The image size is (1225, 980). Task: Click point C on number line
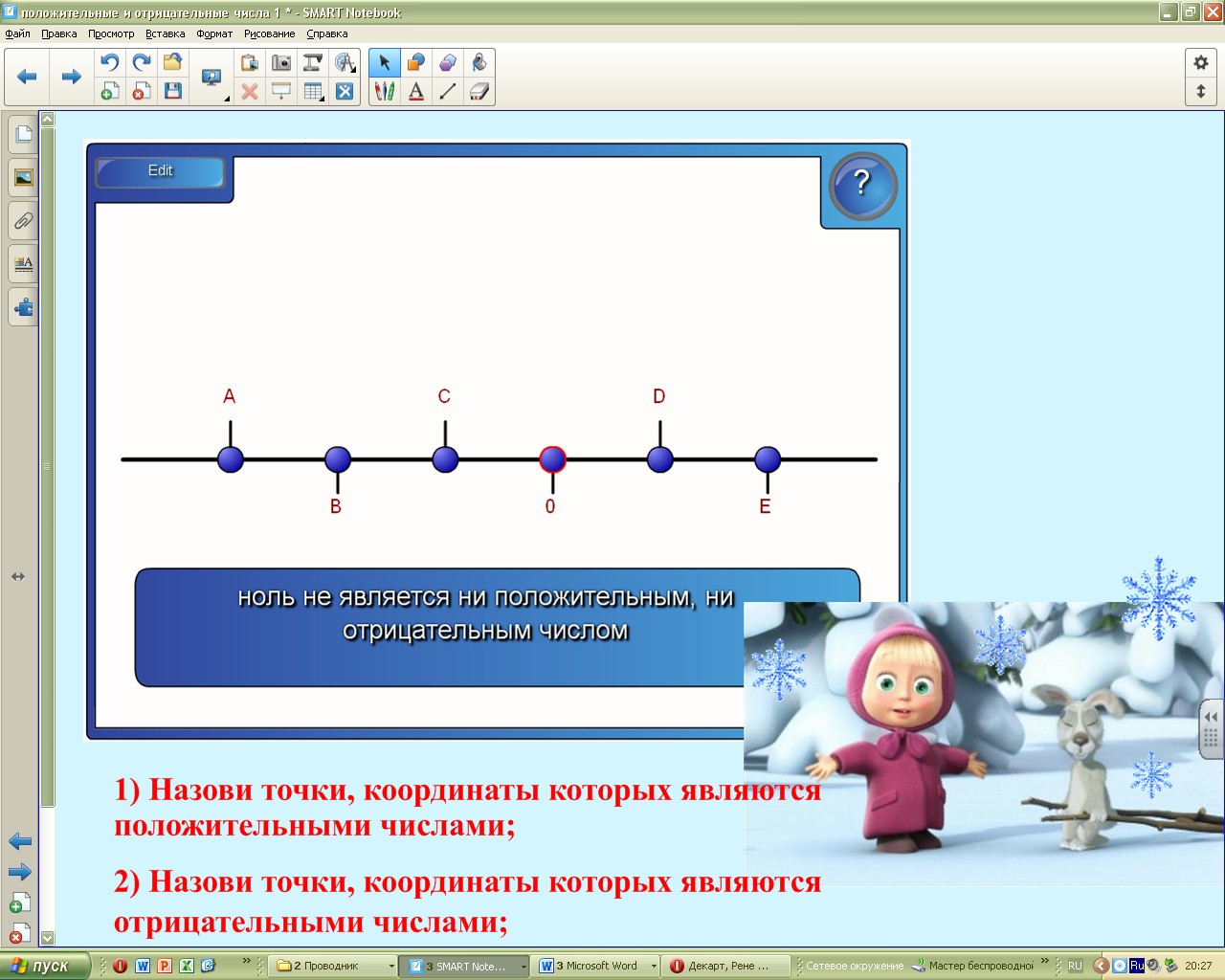[x=445, y=459]
